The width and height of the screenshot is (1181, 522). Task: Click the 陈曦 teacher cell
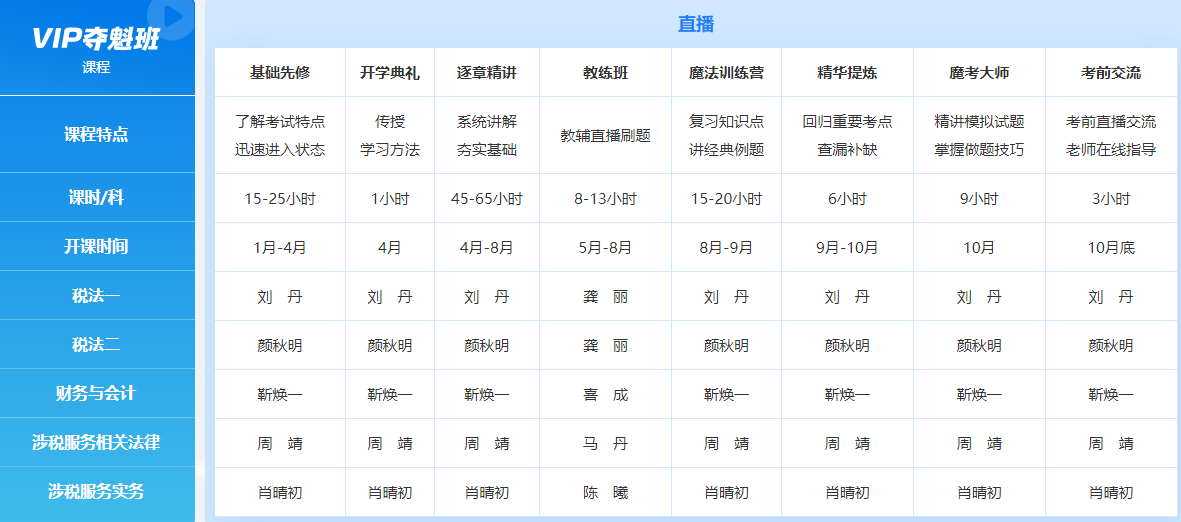click(x=606, y=493)
